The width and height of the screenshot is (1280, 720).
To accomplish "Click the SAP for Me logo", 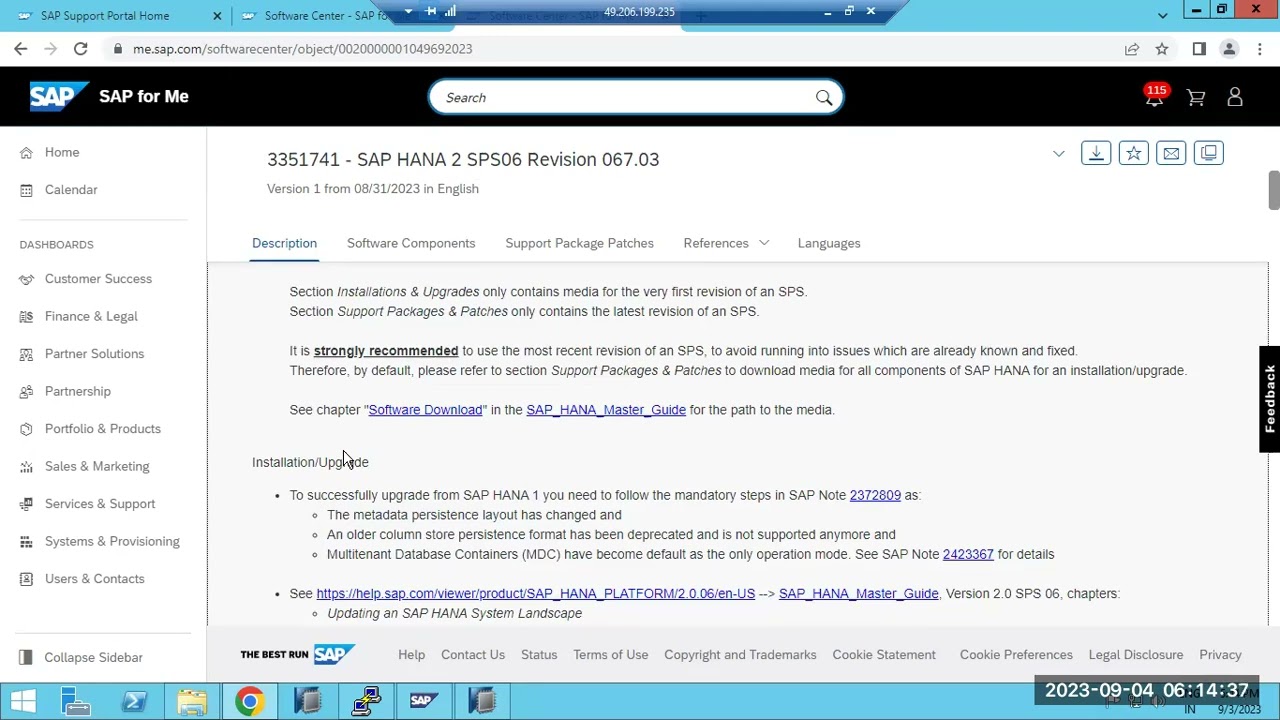I will click(109, 96).
